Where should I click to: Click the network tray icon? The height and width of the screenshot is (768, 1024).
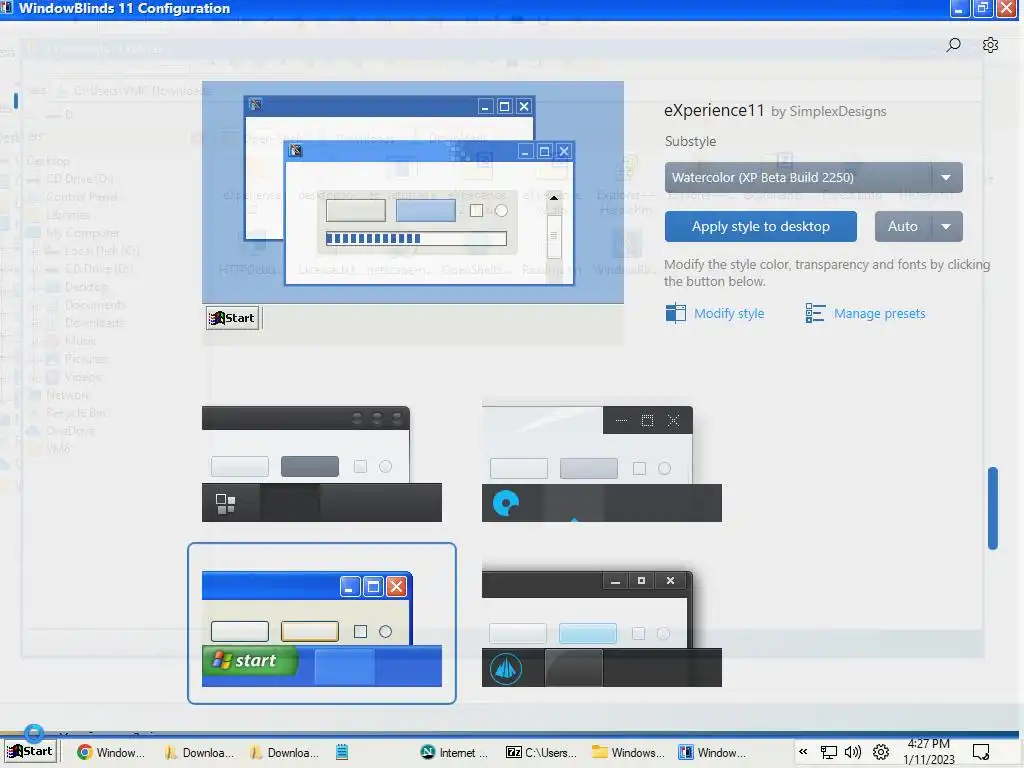(x=829, y=753)
